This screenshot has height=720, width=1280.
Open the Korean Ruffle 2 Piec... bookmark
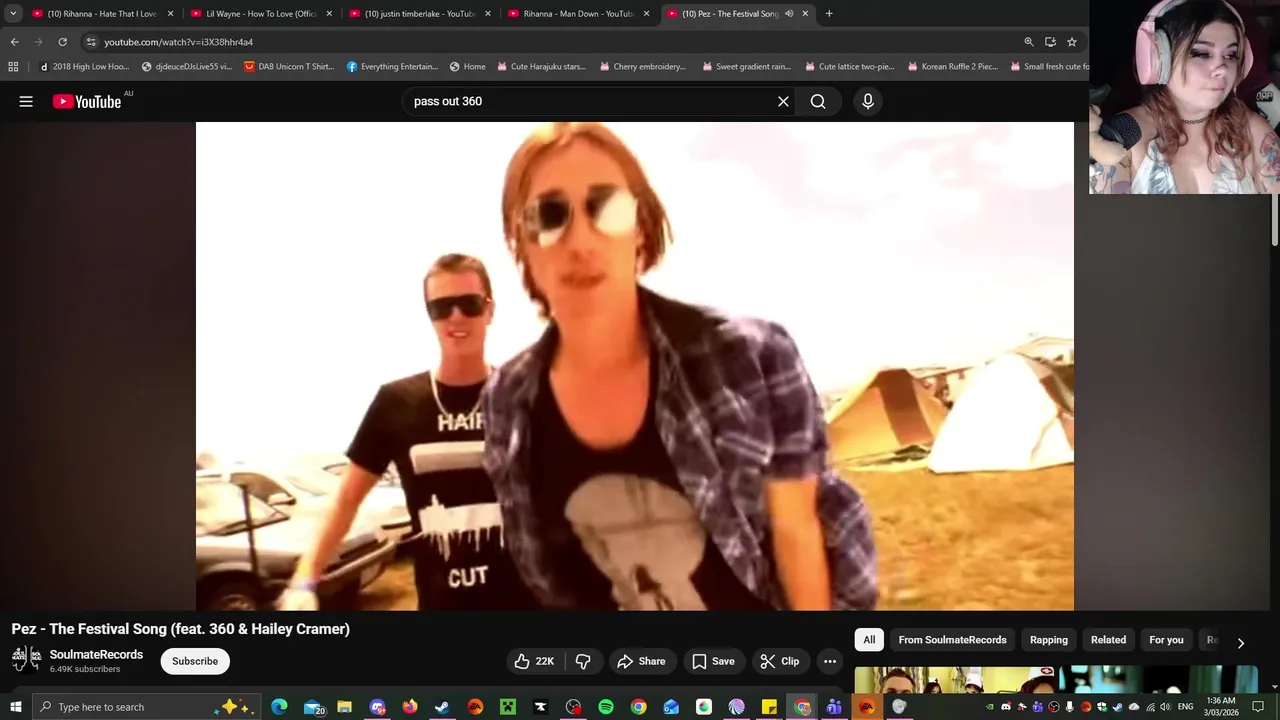pyautogui.click(x=952, y=67)
